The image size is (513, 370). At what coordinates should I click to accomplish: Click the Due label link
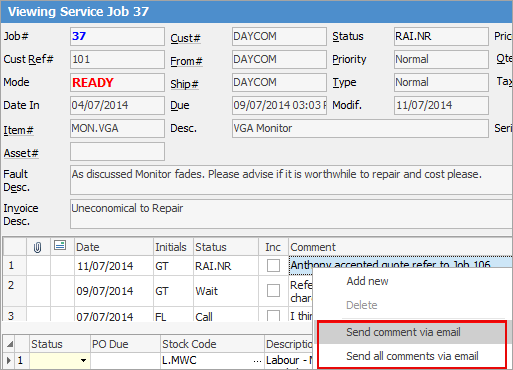[x=180, y=105]
